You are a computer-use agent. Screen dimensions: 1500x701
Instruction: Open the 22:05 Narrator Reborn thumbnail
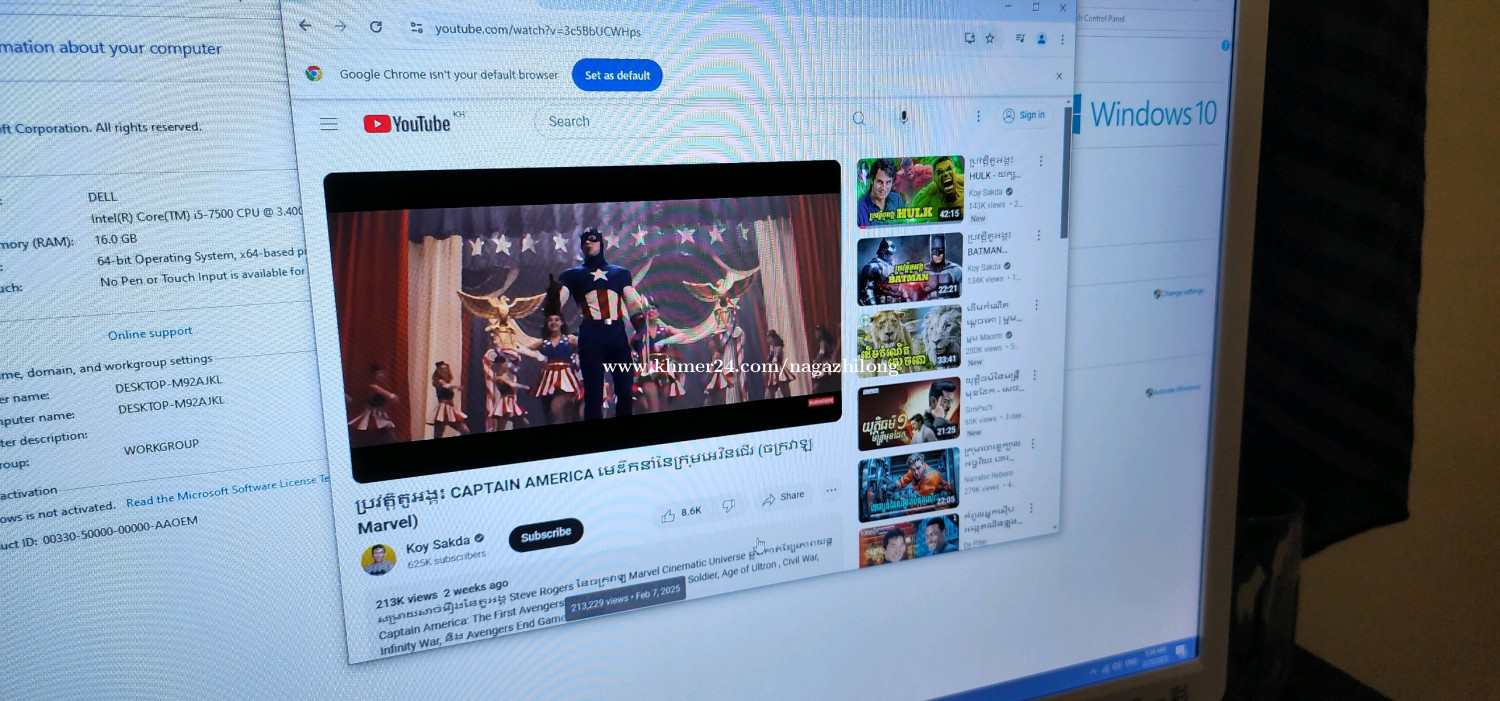pos(909,484)
